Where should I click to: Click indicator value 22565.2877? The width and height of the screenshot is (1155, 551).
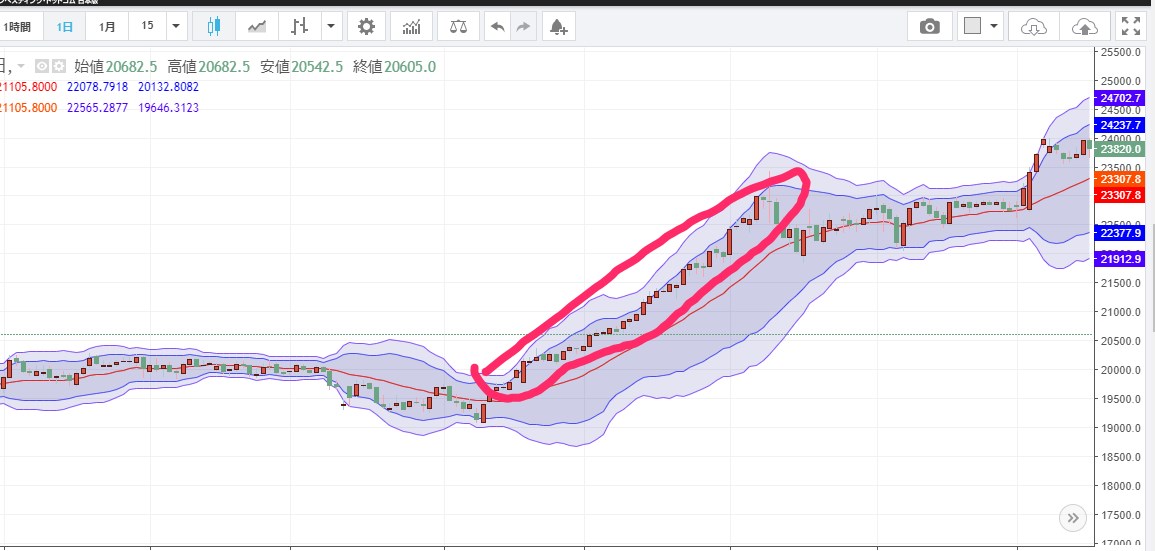(x=97, y=108)
